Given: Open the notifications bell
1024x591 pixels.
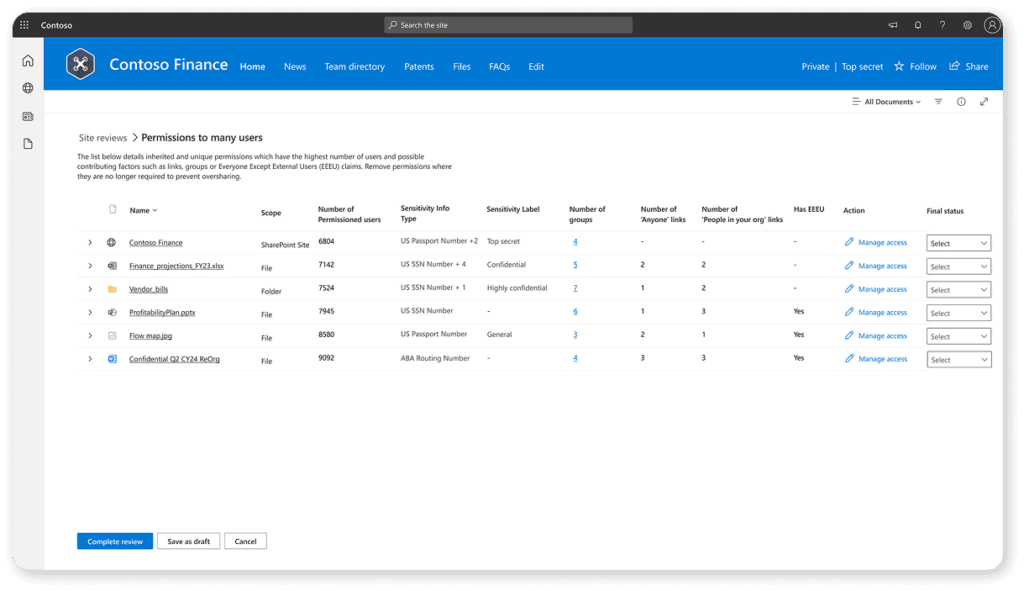Looking at the screenshot, I should point(918,25).
